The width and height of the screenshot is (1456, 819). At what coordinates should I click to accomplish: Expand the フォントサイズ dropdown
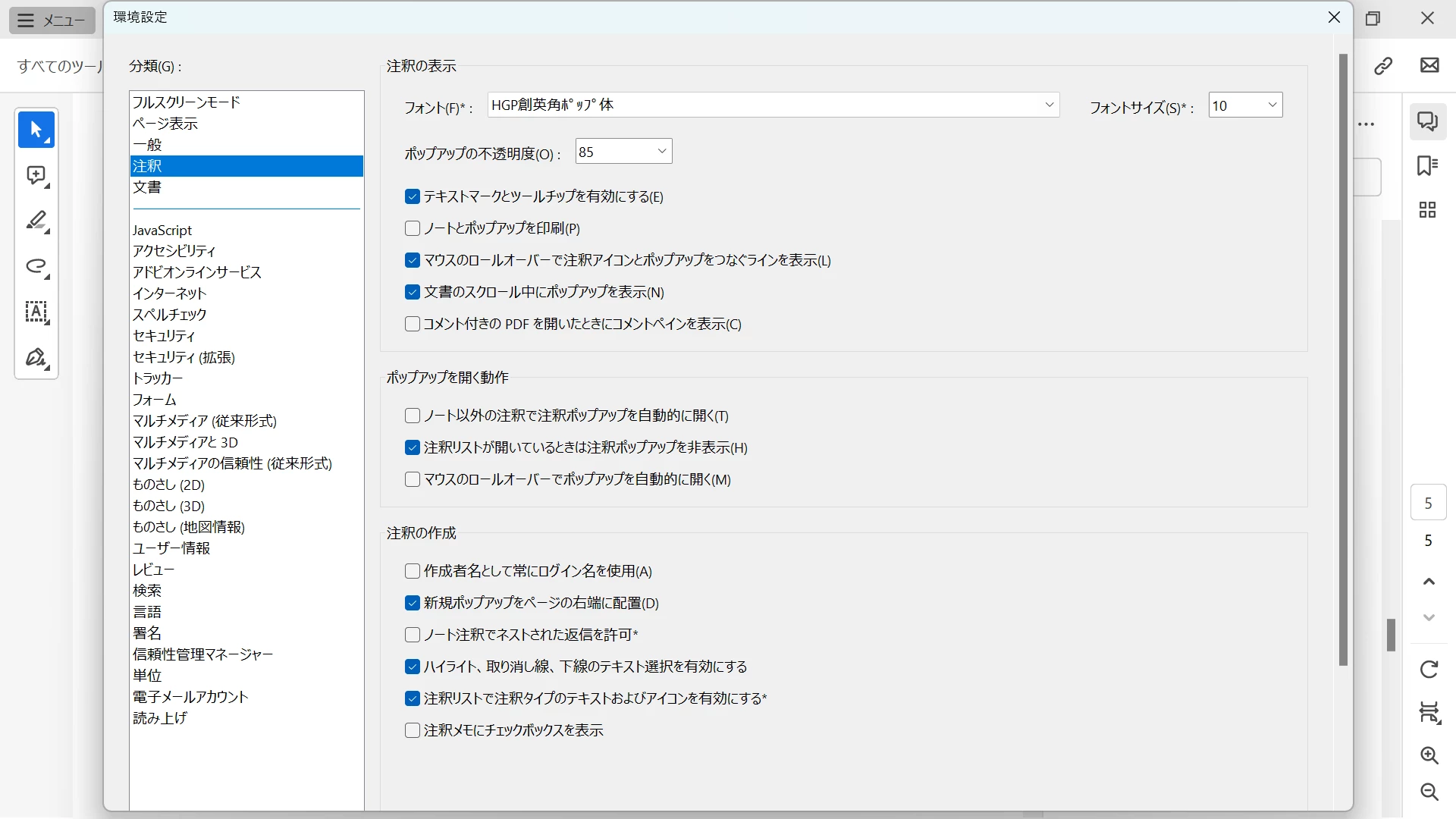[1272, 105]
